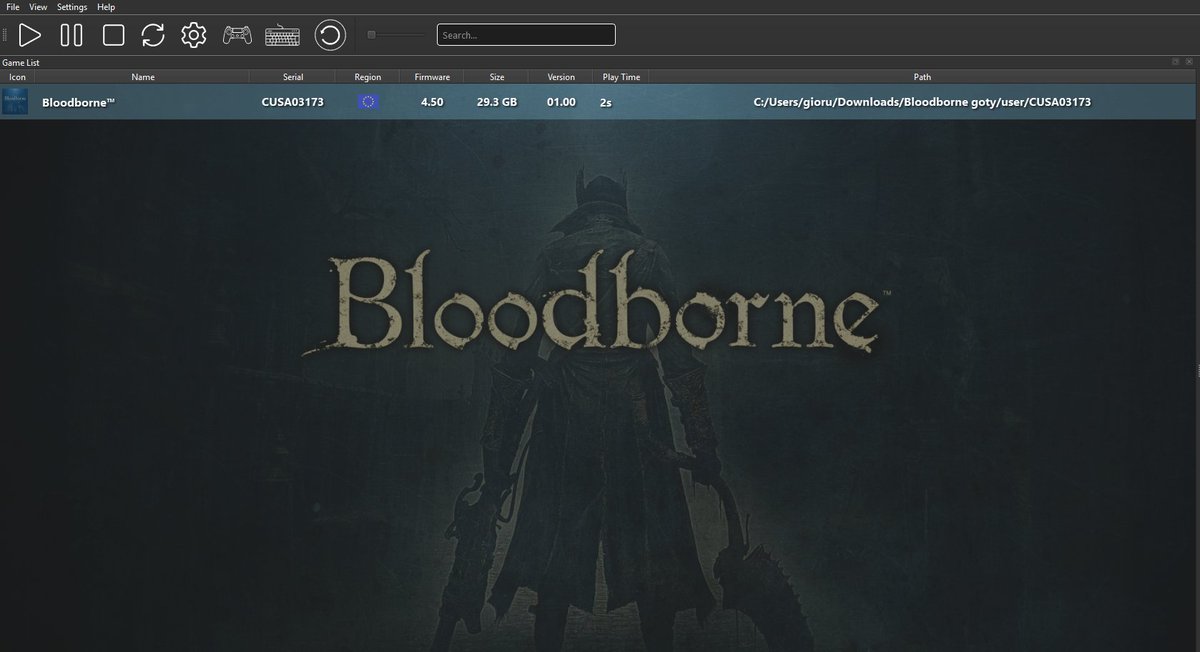Image resolution: width=1200 pixels, height=652 pixels.
Task: Open the View menu
Action: [x=38, y=7]
